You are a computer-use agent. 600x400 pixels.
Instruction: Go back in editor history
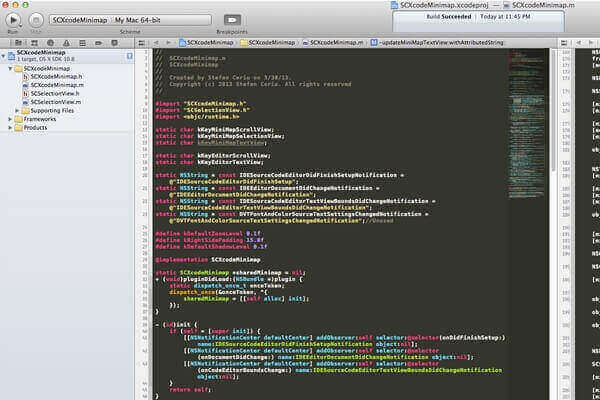(x=157, y=43)
